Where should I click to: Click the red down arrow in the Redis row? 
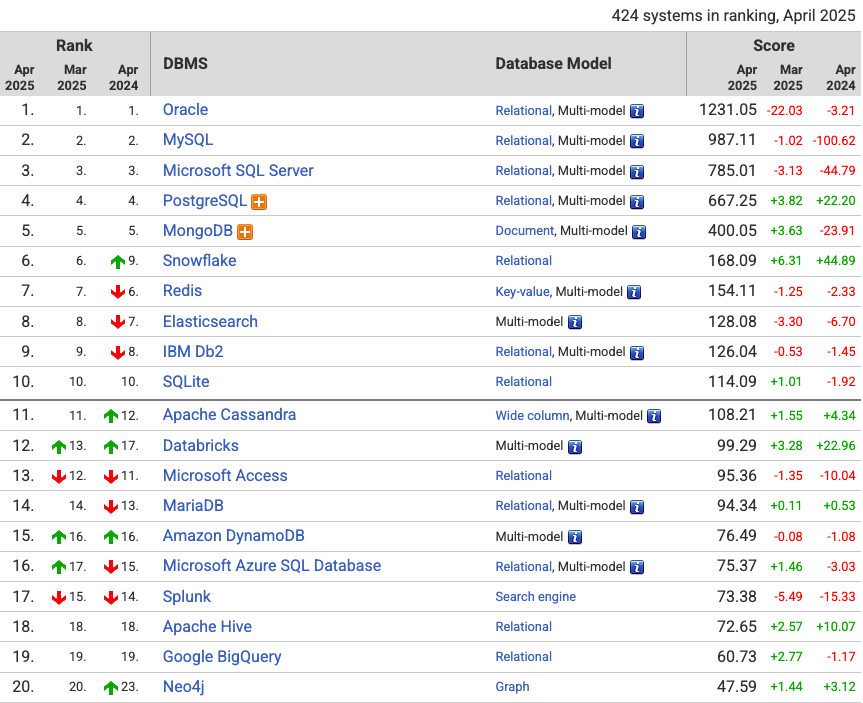118,291
